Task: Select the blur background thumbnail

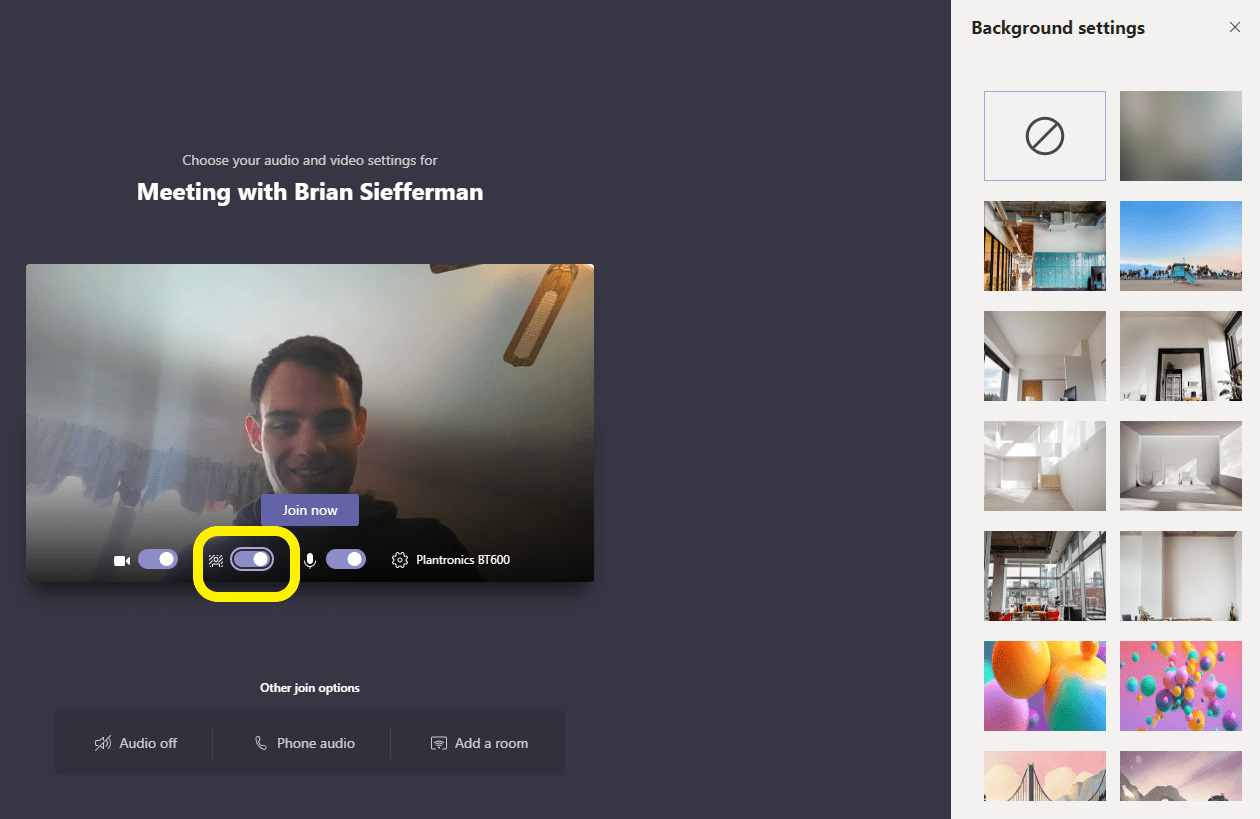Action: click(1180, 135)
